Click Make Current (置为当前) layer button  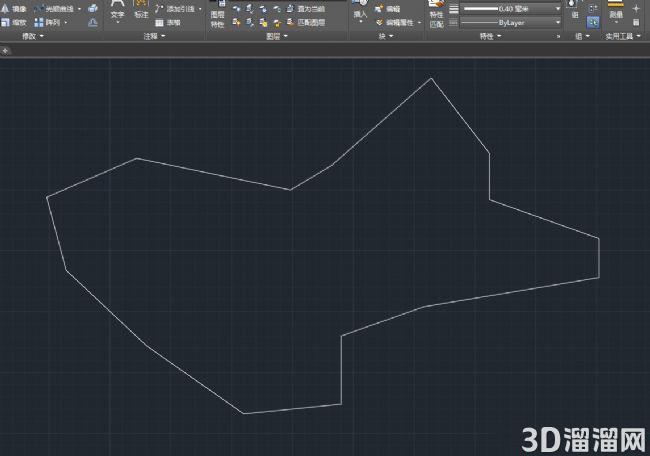click(306, 9)
